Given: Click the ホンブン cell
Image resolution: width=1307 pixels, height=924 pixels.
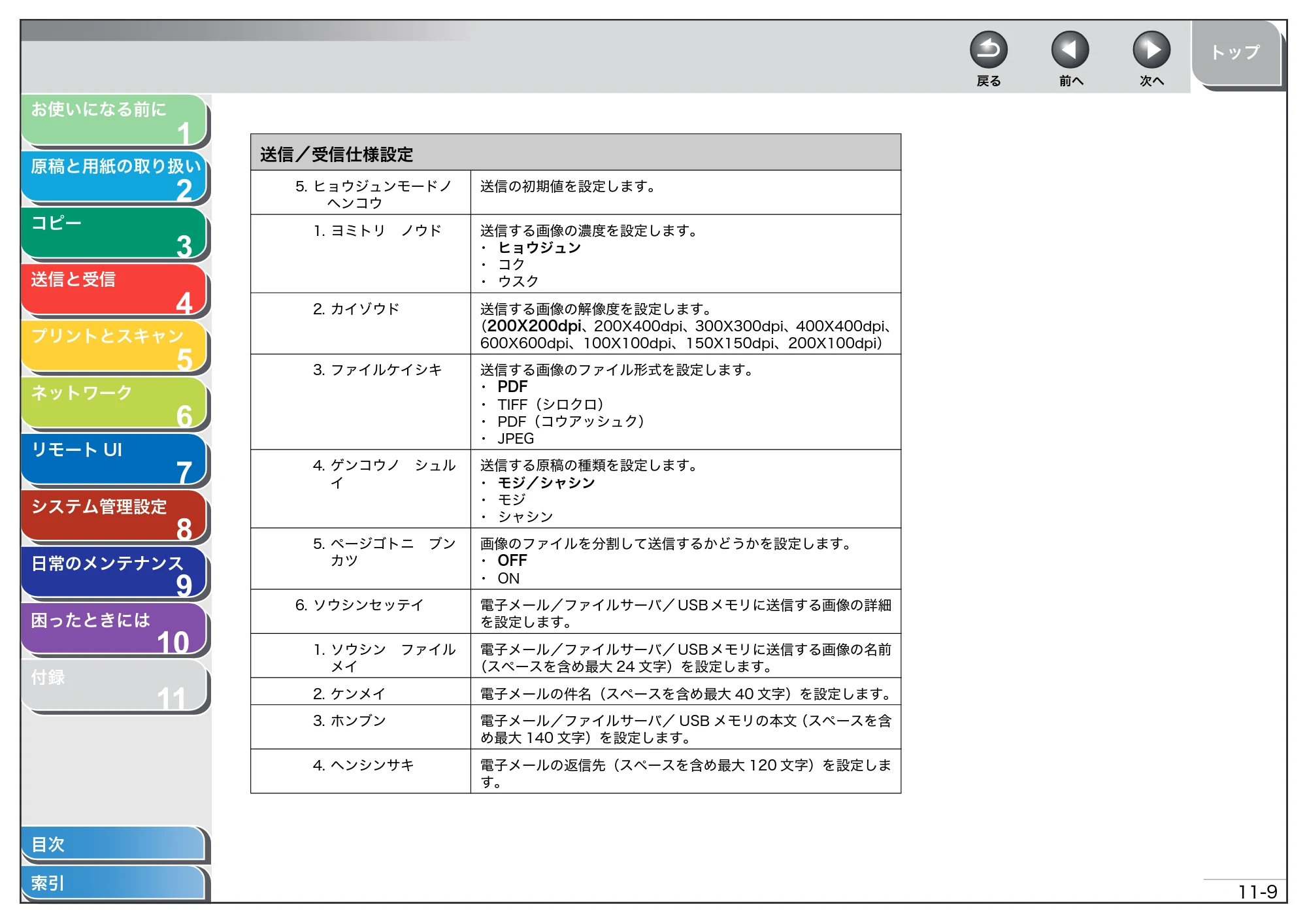Looking at the screenshot, I should (361, 727).
